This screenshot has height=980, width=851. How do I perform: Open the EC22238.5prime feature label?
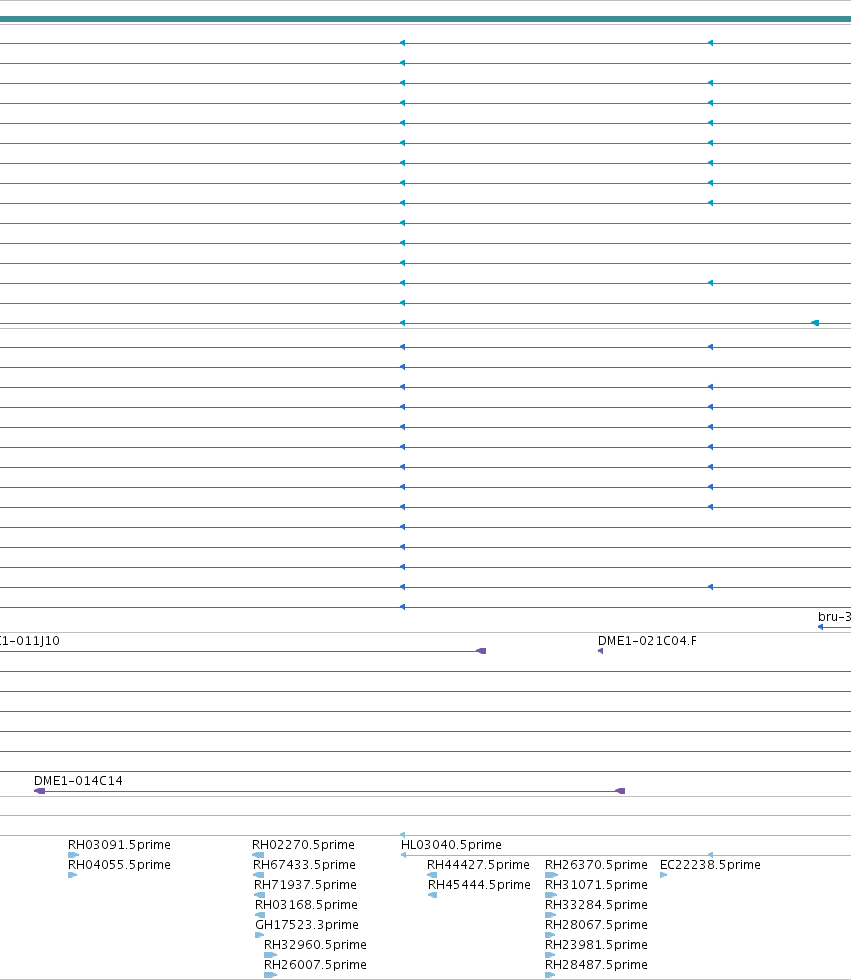(710, 865)
